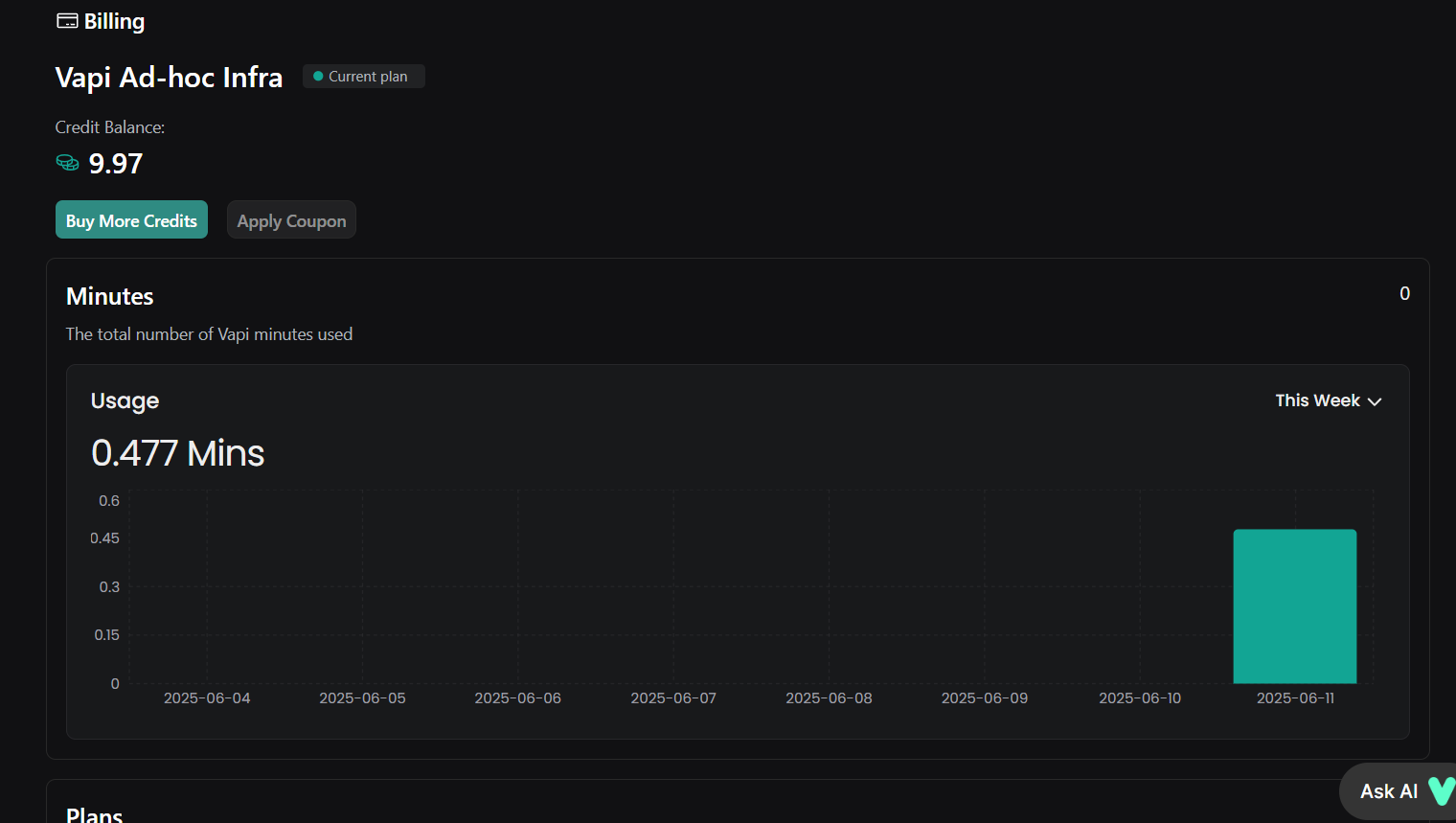
Task: Click the 2025-06-06 axis label
Action: (518, 698)
